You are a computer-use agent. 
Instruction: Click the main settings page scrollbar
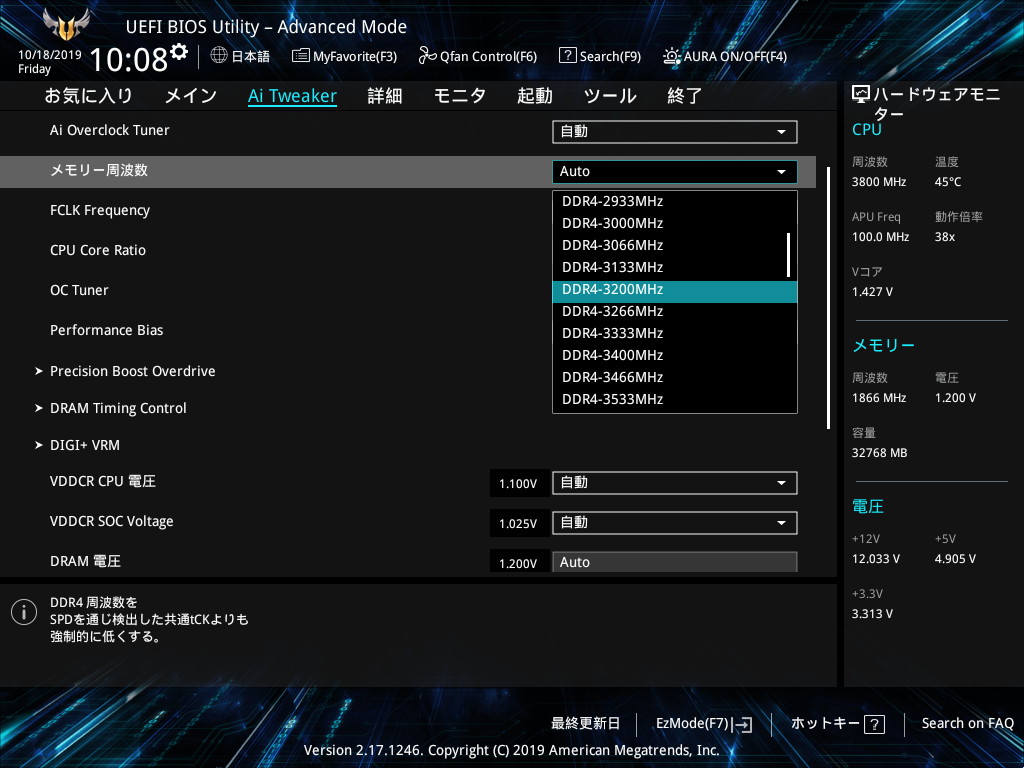[x=828, y=298]
